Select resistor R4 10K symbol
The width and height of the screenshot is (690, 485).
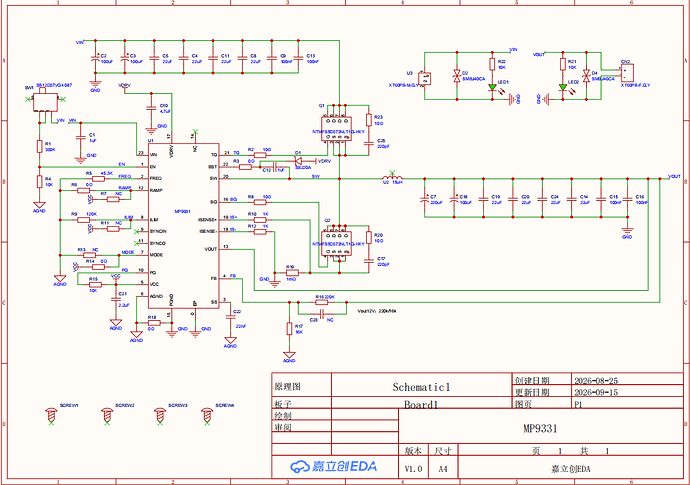[40, 181]
